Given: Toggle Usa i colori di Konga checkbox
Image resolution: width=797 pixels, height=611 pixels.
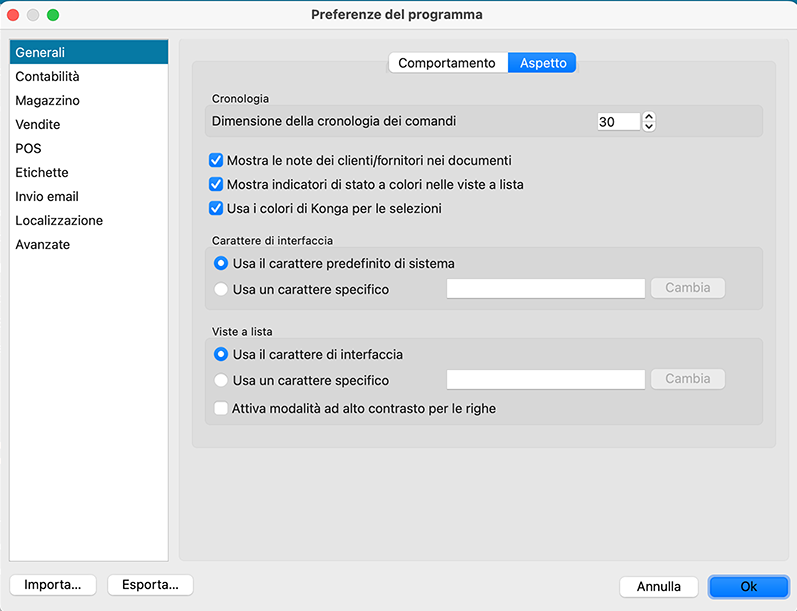Looking at the screenshot, I should pos(215,209).
